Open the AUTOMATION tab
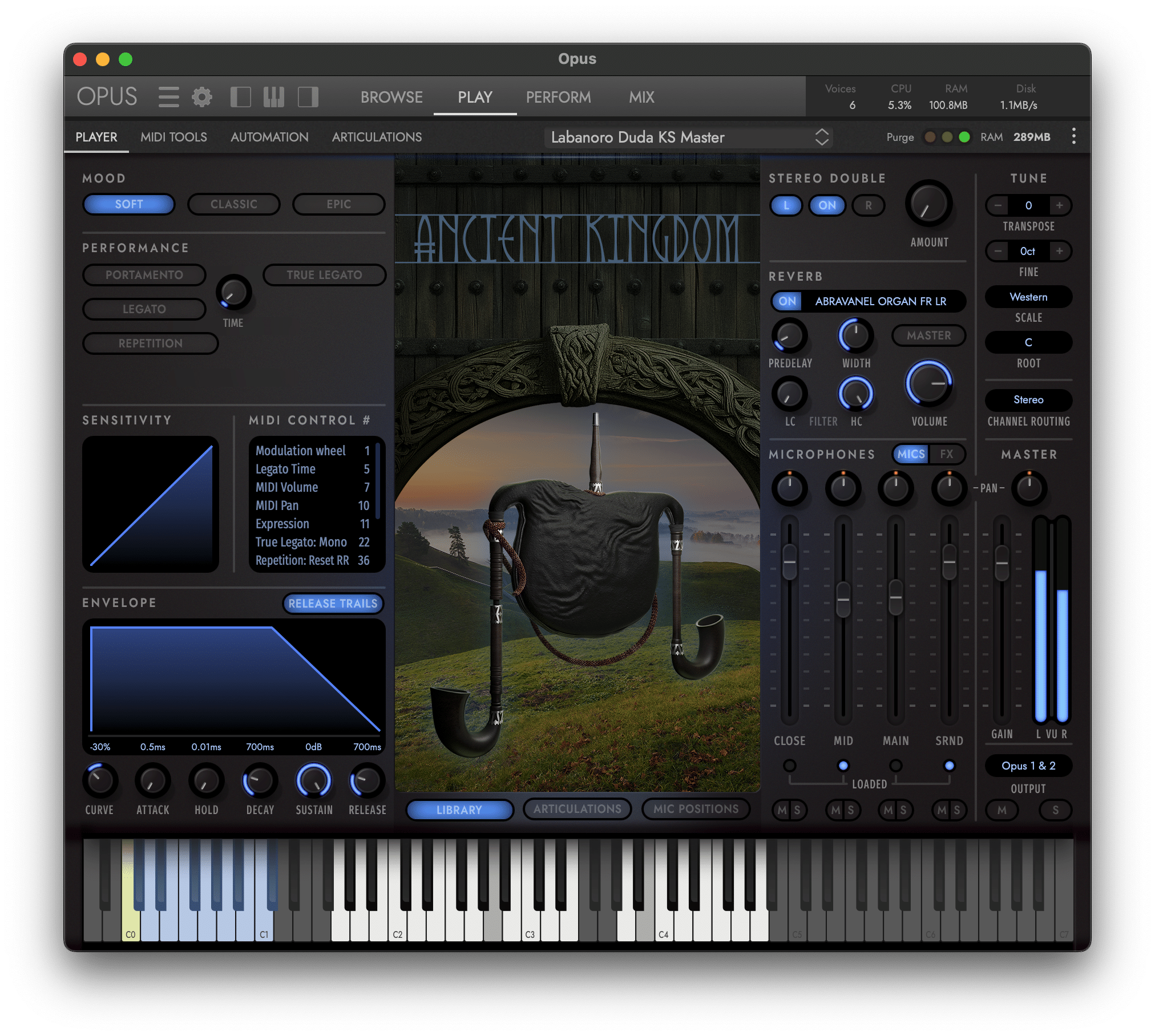This screenshot has height=1036, width=1155. tap(269, 137)
